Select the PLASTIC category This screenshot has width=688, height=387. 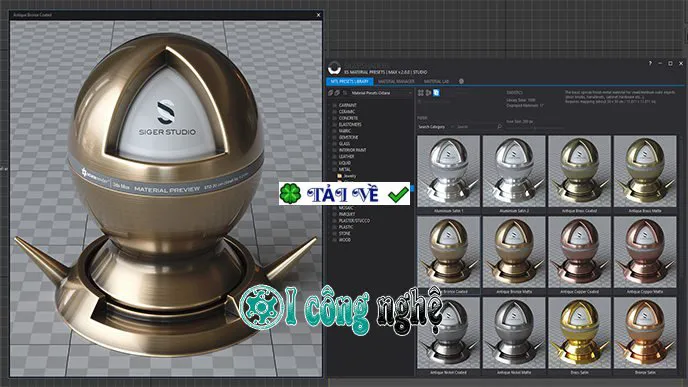pyautogui.click(x=346, y=227)
